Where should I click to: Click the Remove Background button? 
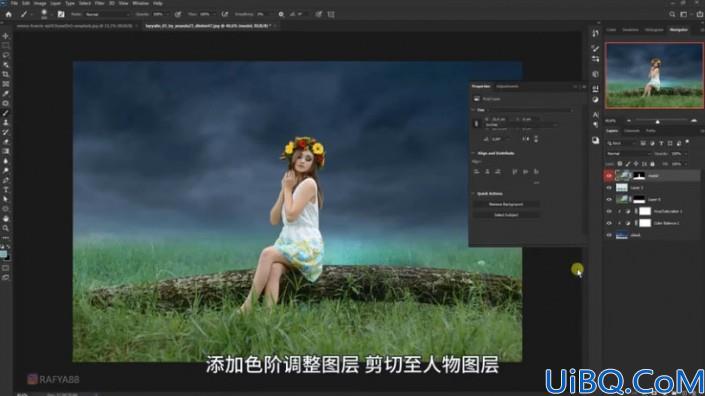coord(506,205)
